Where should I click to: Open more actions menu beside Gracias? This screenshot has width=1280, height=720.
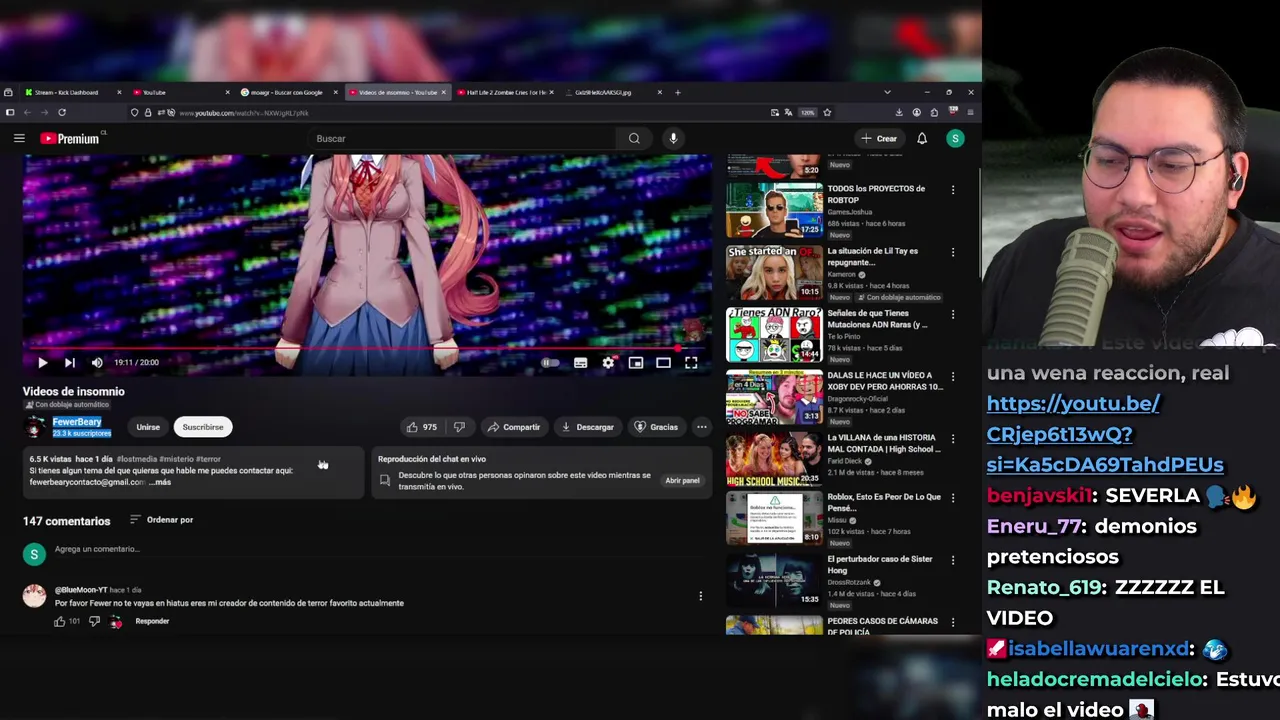(701, 427)
